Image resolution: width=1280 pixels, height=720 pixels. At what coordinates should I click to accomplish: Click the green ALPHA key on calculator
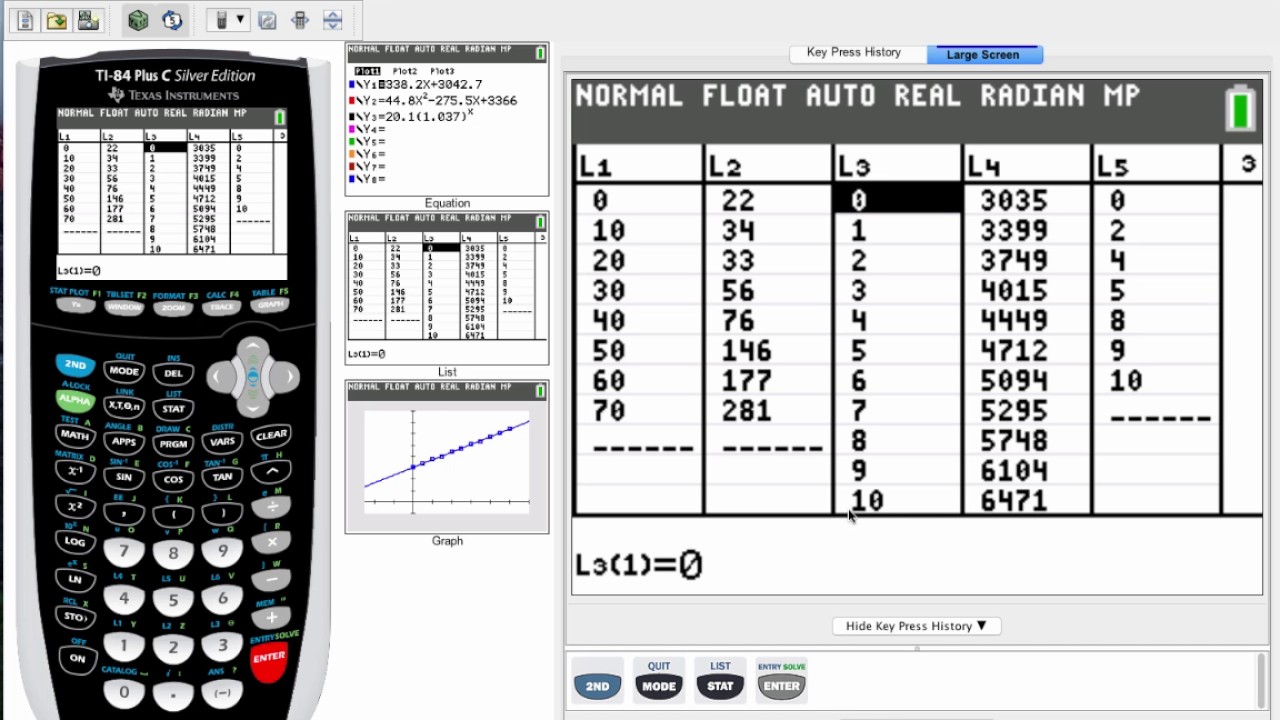75,400
